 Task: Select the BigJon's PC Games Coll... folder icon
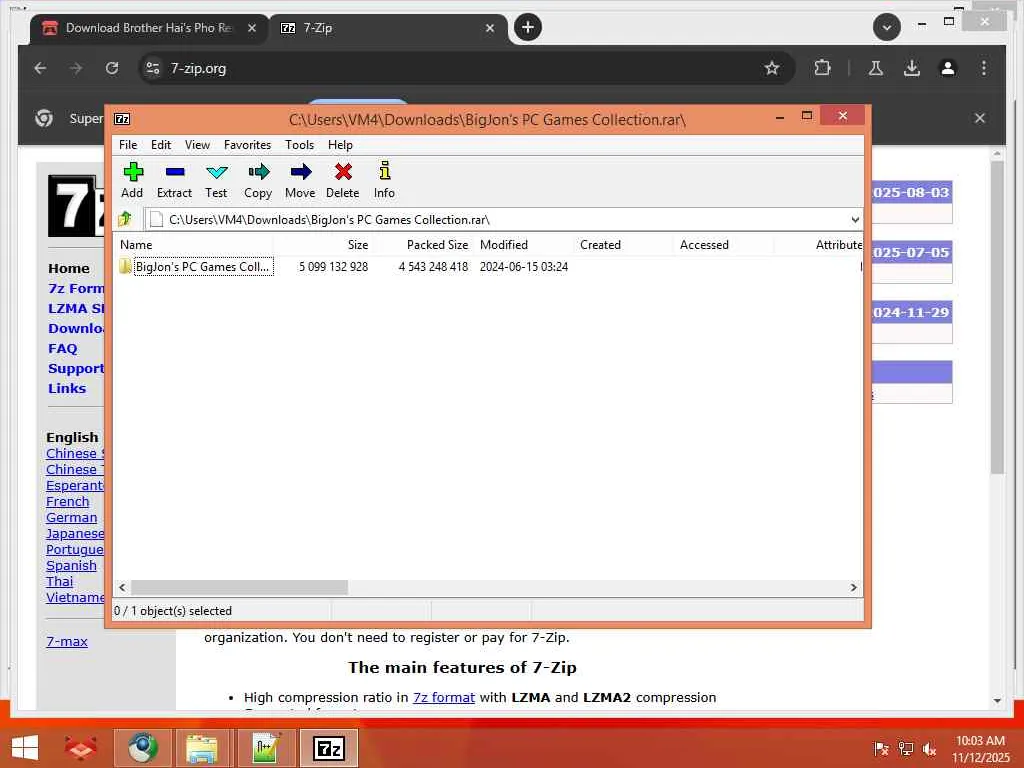tap(125, 266)
